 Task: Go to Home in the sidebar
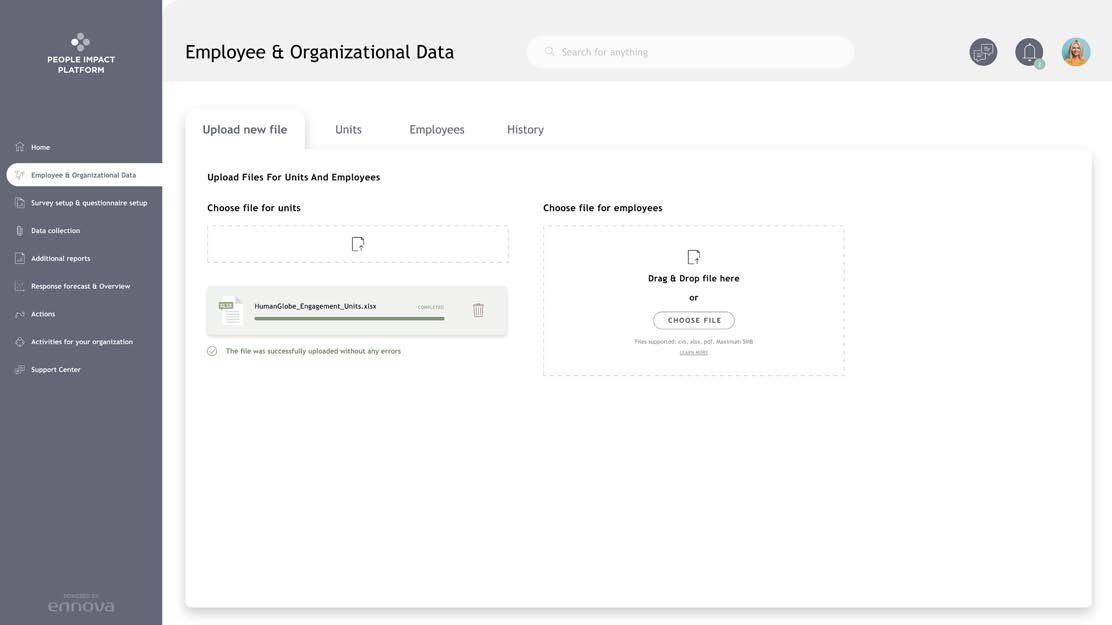[40, 147]
